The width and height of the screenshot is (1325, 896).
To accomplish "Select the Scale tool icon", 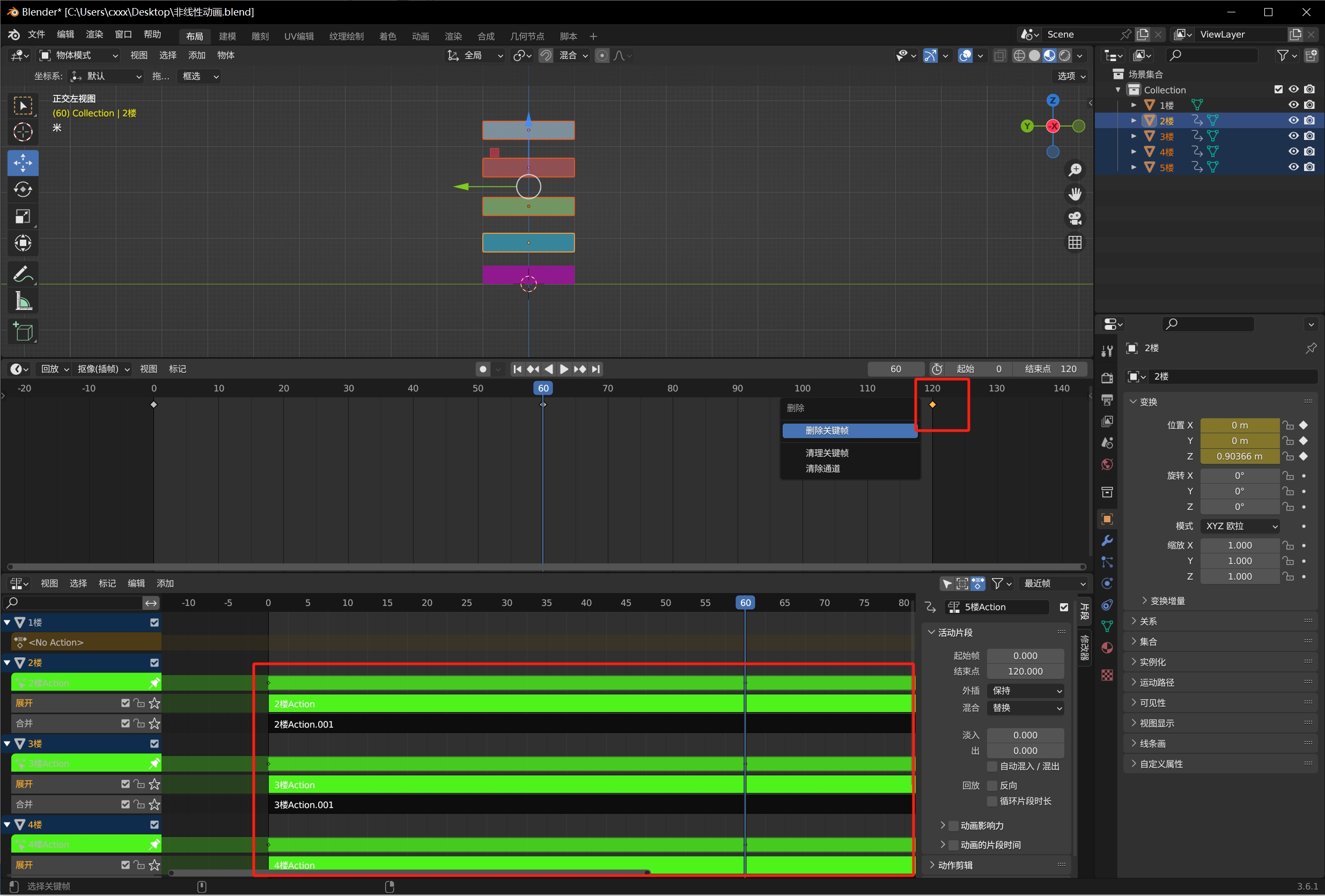I will tap(23, 217).
